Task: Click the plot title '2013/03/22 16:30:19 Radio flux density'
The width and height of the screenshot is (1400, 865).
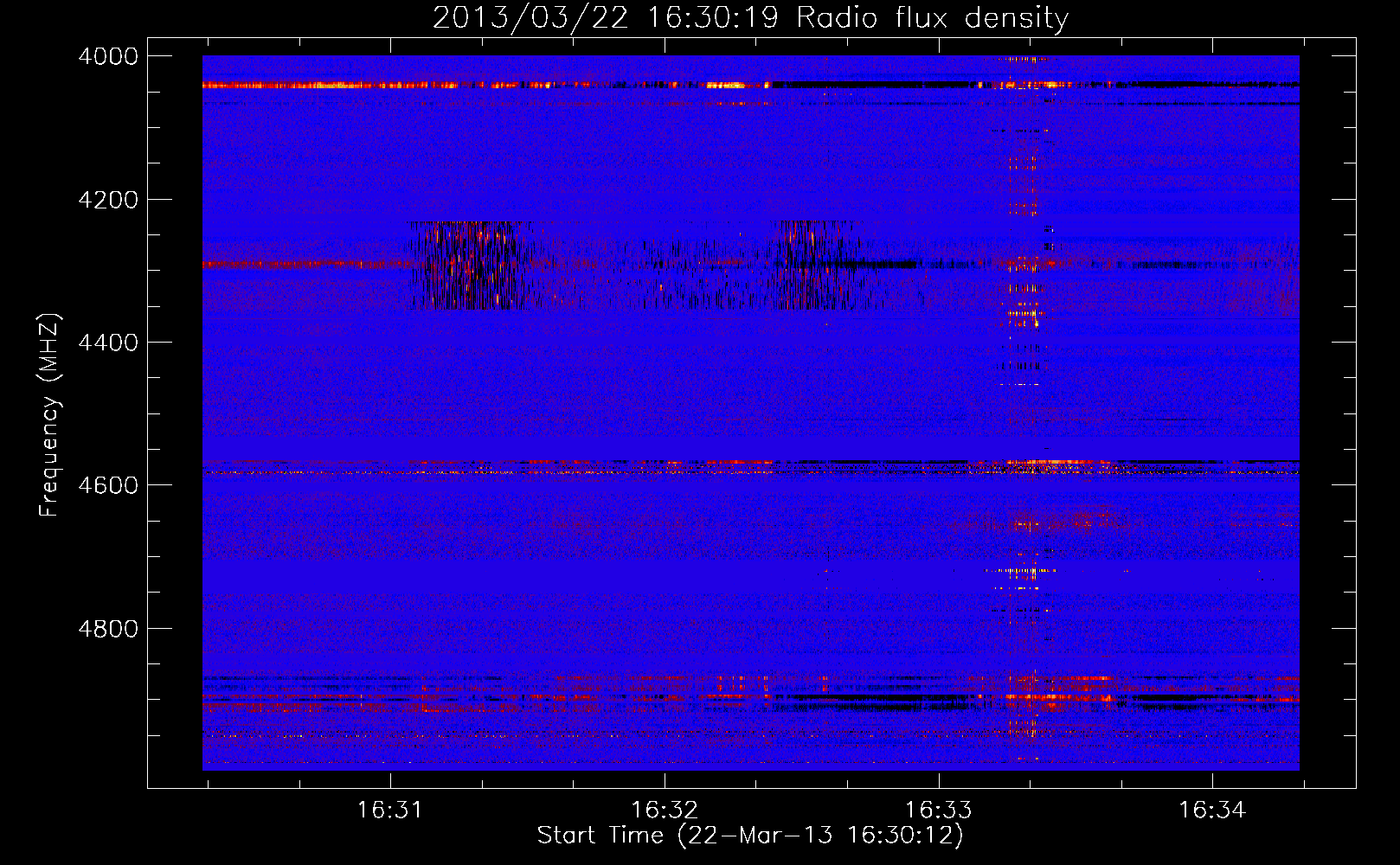Action: tap(750, 18)
